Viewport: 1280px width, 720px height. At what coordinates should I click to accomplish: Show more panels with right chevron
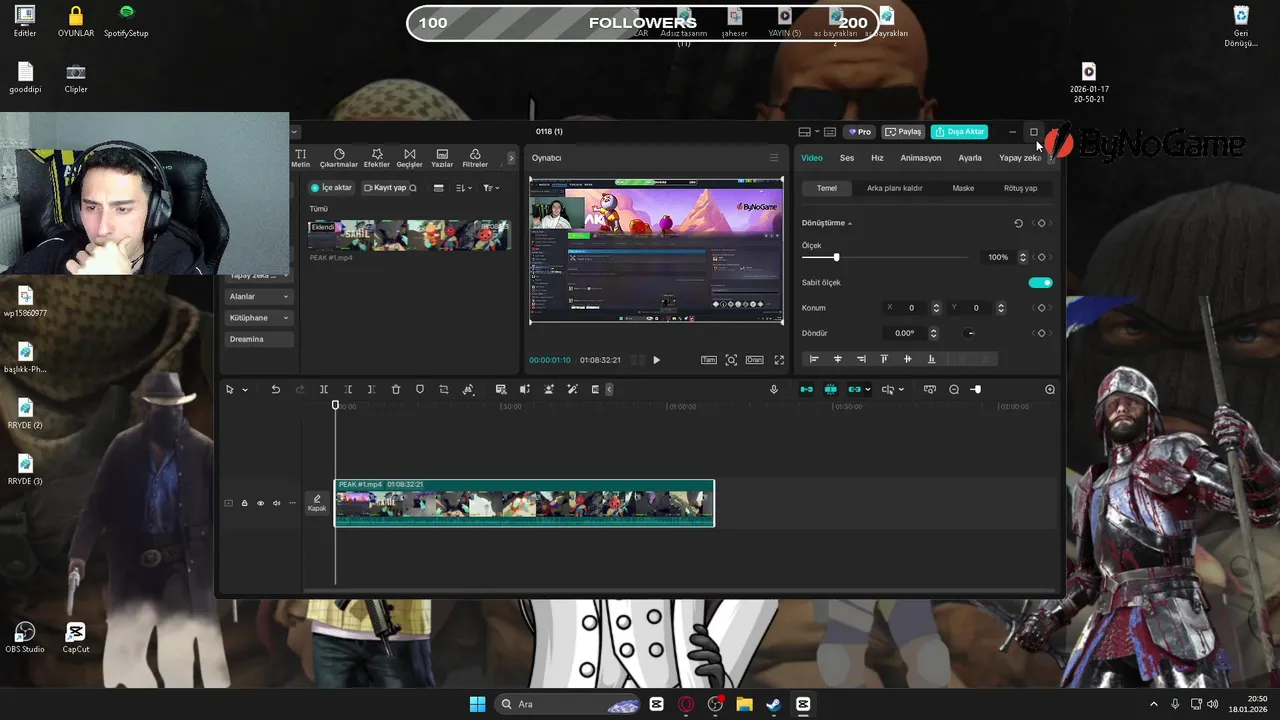511,158
